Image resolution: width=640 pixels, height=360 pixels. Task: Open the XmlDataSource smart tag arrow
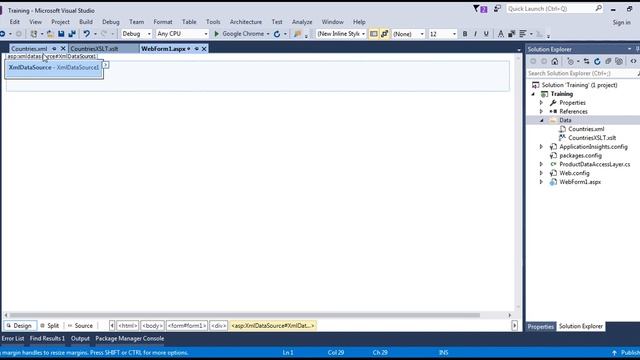[106, 64]
